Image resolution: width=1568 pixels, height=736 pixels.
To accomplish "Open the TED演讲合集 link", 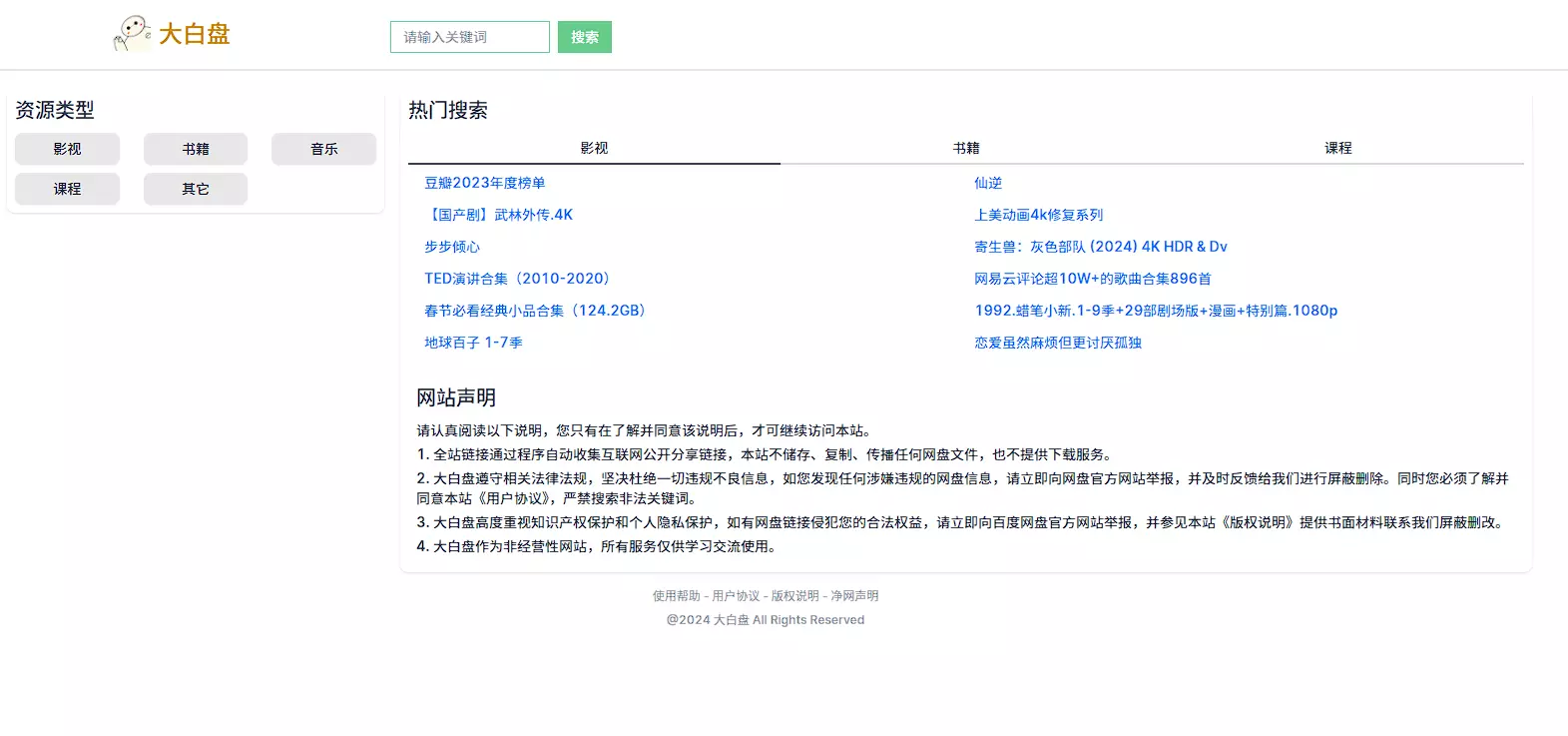I will (x=517, y=279).
